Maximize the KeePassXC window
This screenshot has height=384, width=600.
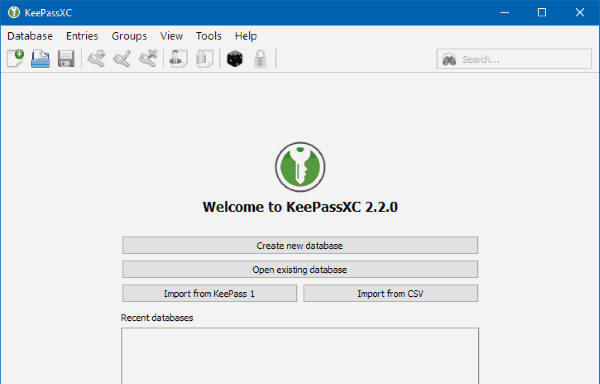pyautogui.click(x=542, y=13)
